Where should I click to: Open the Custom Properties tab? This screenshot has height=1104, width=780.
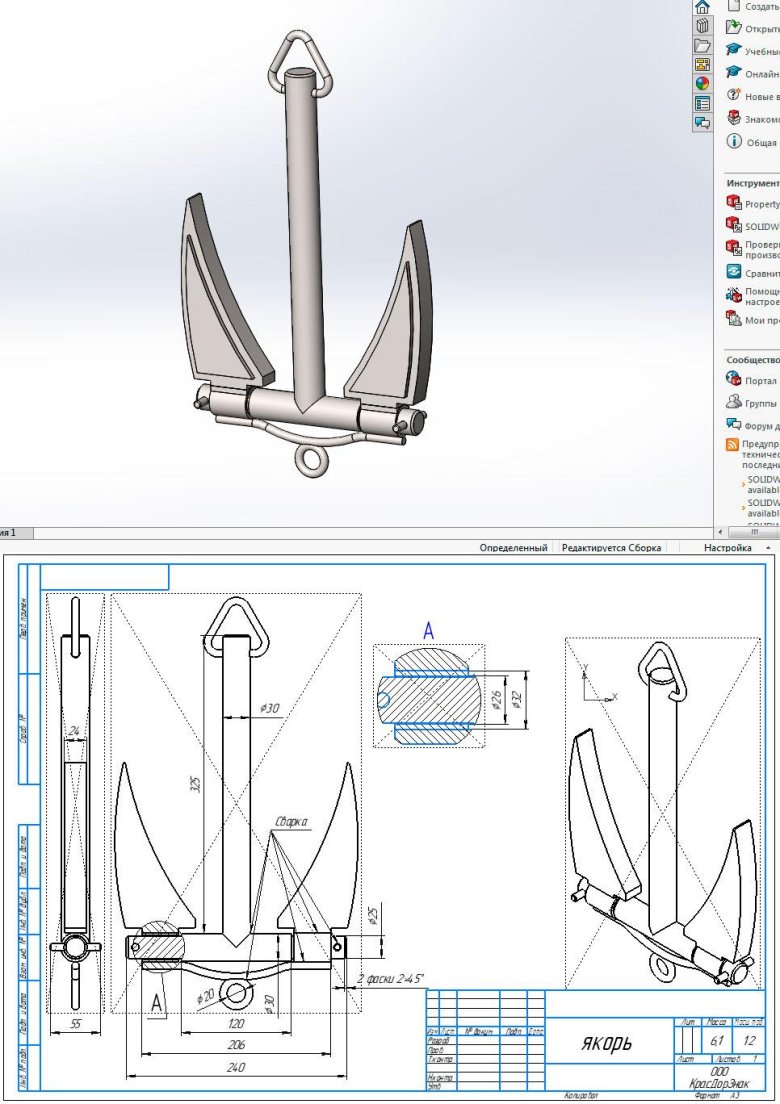point(702,103)
